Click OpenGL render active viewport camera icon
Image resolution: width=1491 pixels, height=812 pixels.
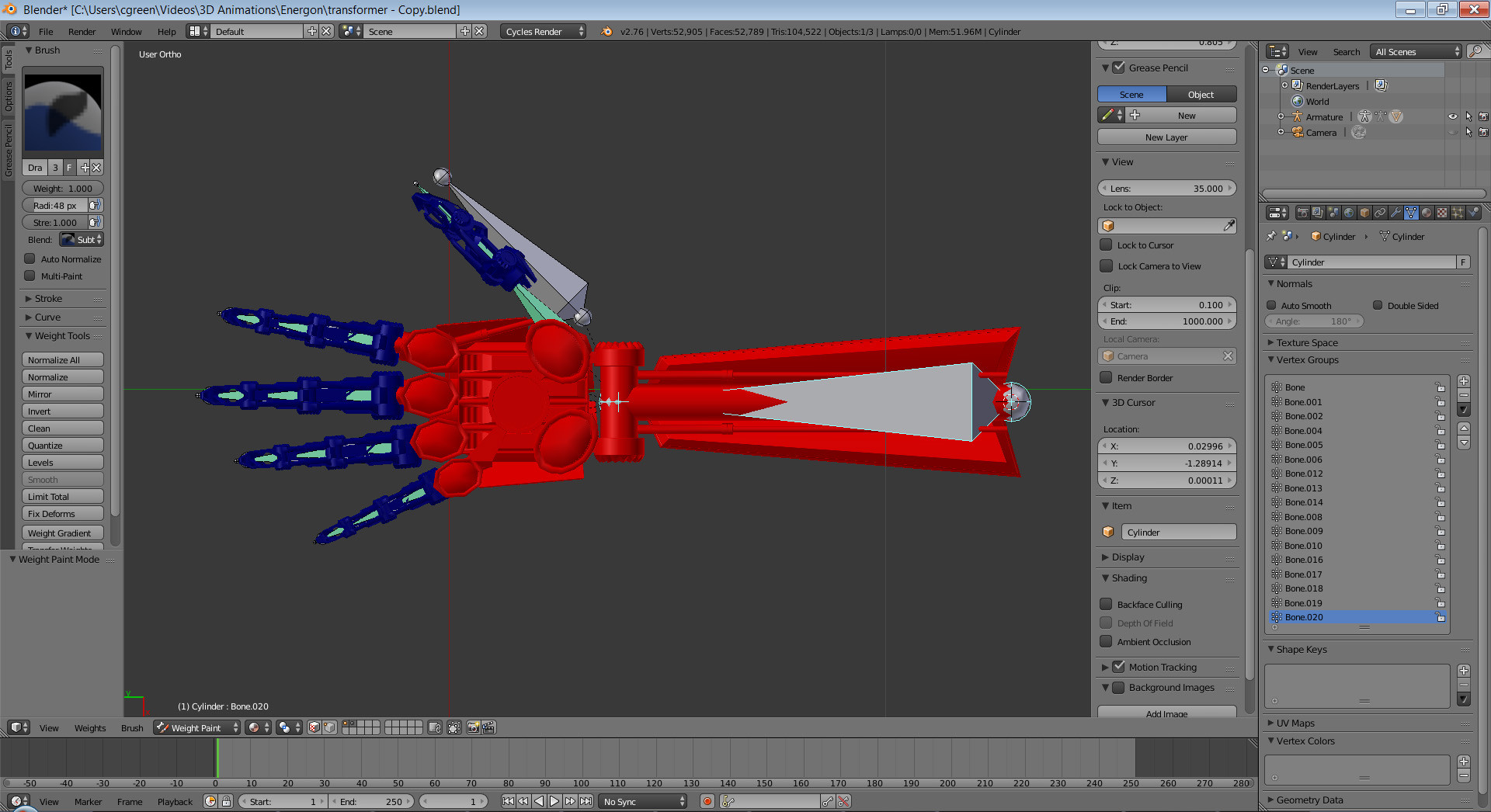[473, 727]
